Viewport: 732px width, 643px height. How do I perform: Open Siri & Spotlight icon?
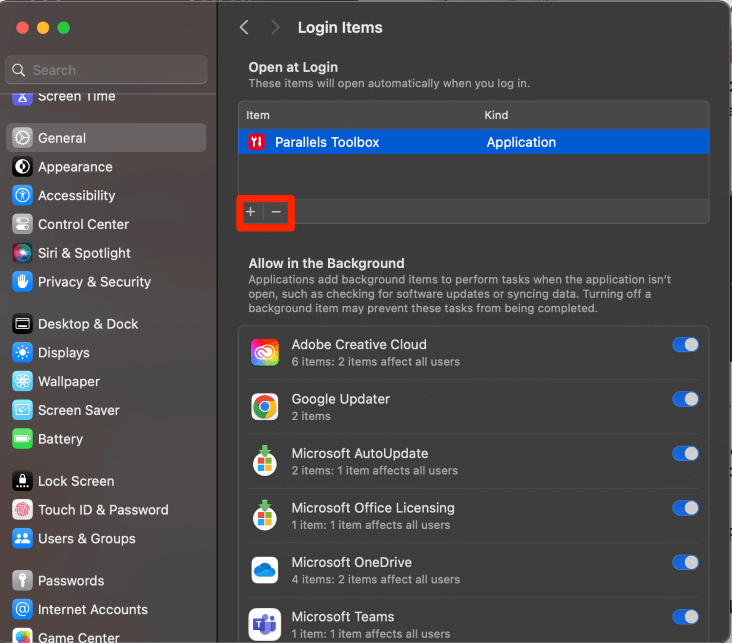click(x=22, y=253)
